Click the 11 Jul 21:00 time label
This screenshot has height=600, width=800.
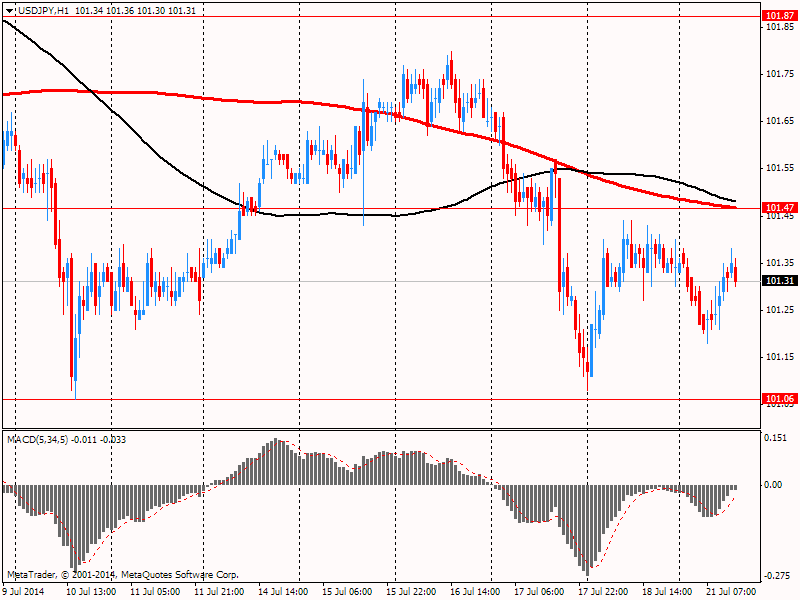[x=219, y=592]
